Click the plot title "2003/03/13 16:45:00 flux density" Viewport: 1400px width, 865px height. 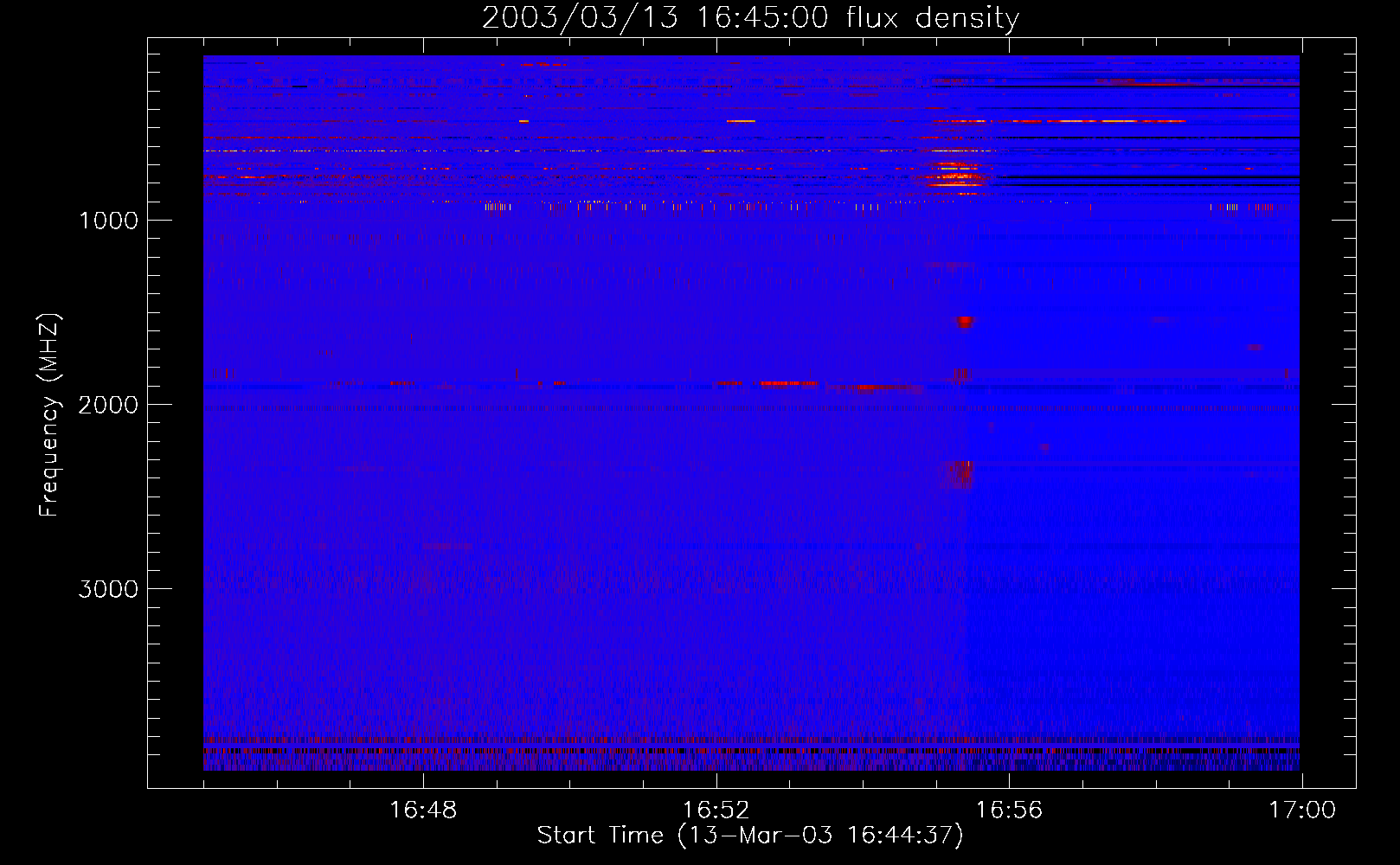(x=750, y=18)
